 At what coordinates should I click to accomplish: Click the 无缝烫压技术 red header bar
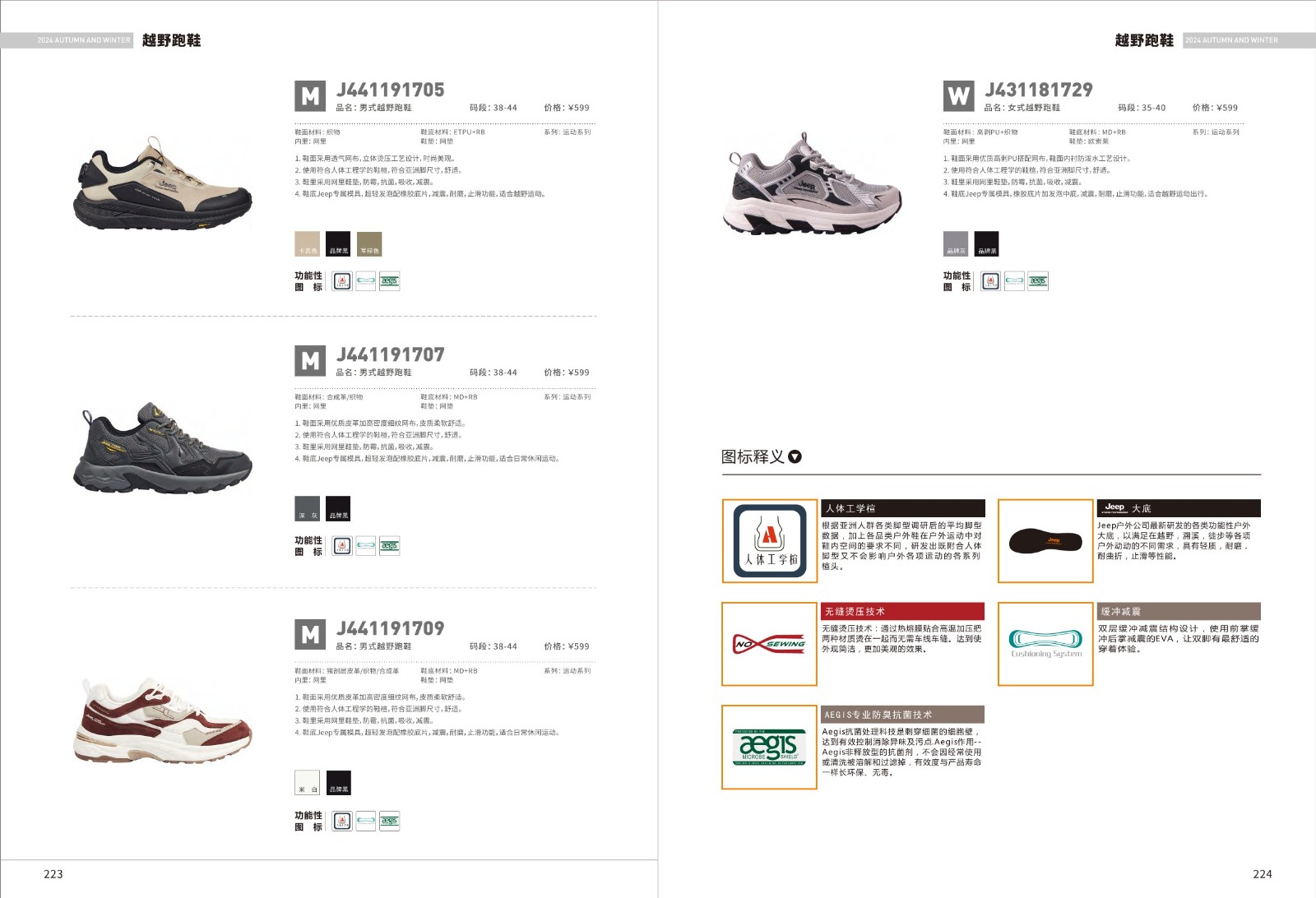902,611
